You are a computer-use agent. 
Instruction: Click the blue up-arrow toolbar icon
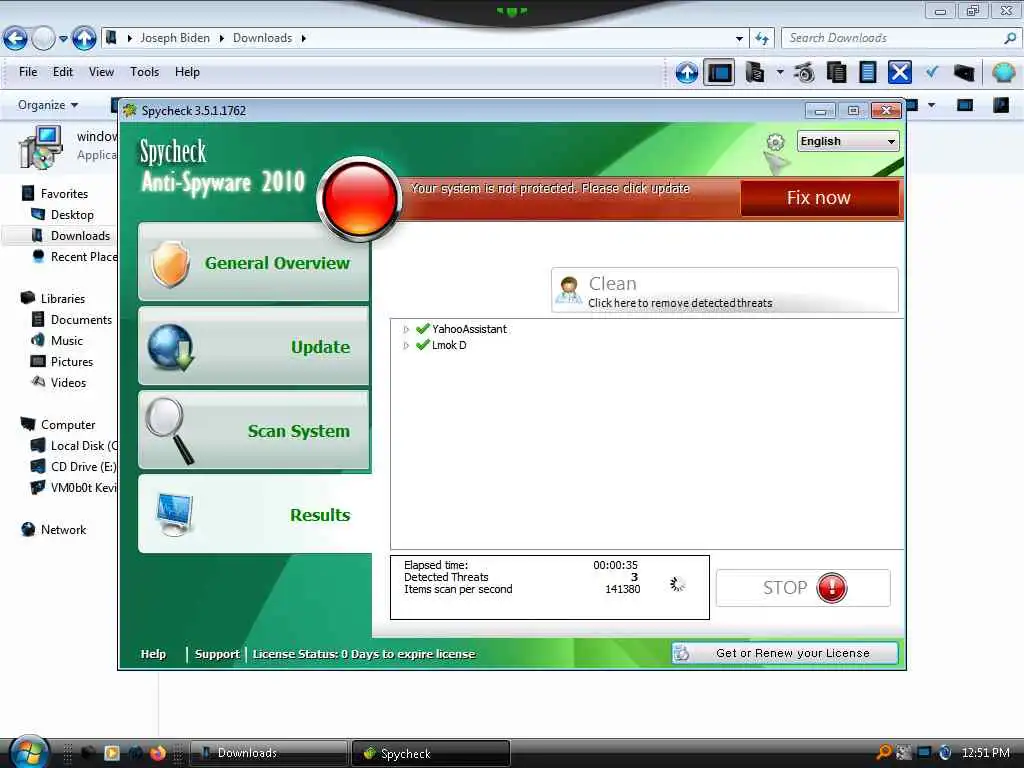(686, 72)
